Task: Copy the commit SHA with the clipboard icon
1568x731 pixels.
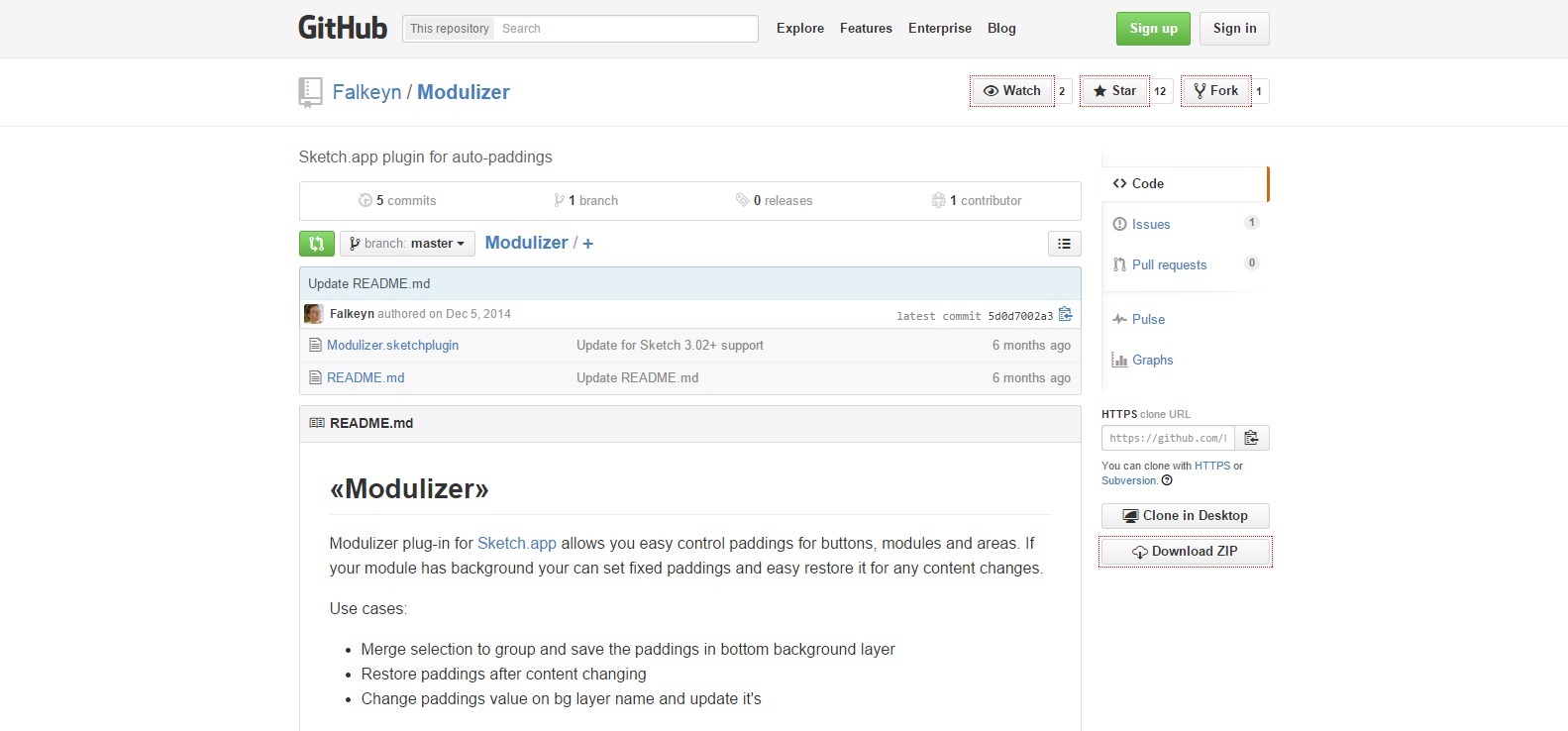Action: click(x=1066, y=315)
